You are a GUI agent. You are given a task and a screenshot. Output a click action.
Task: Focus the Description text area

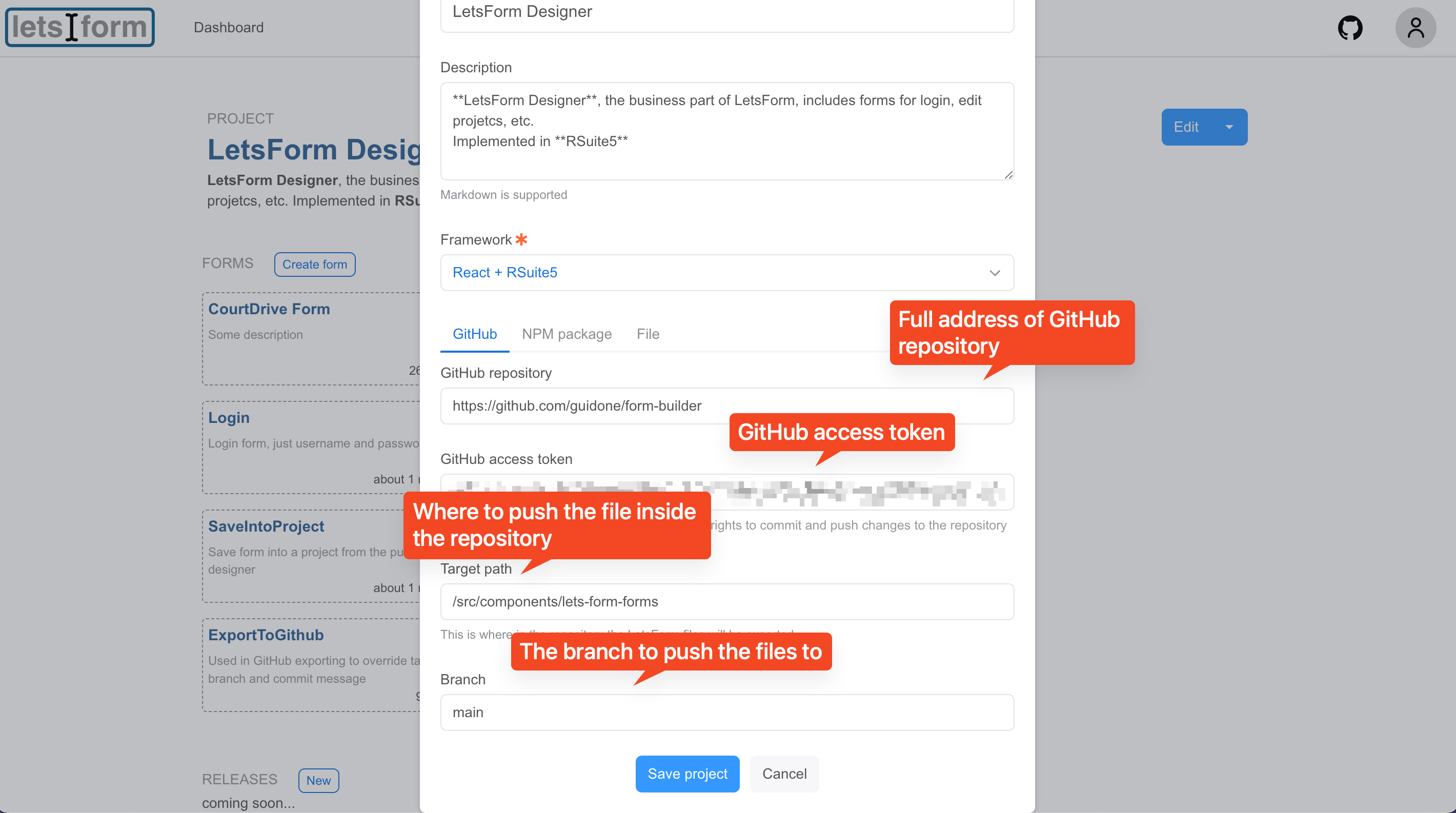click(x=727, y=131)
